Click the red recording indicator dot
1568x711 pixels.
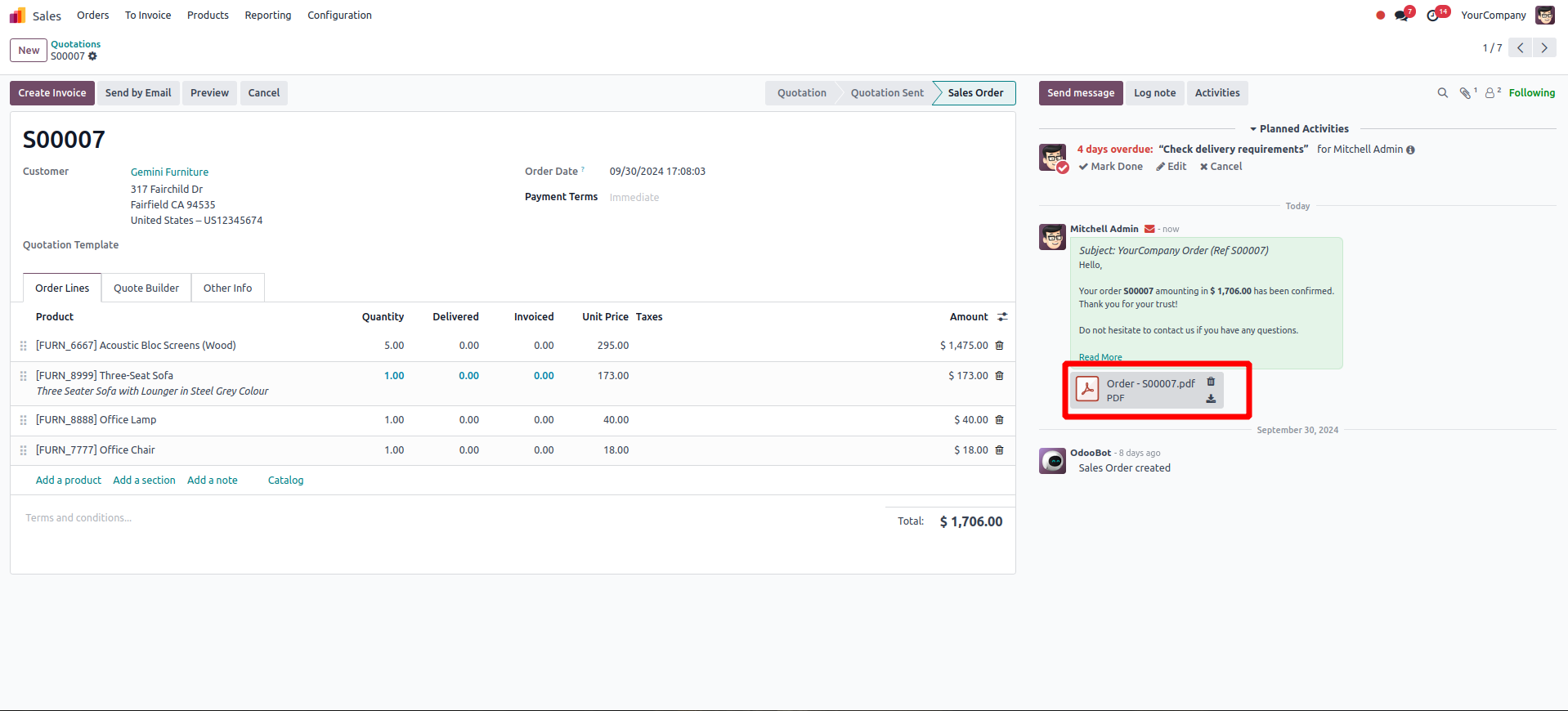1381,16
